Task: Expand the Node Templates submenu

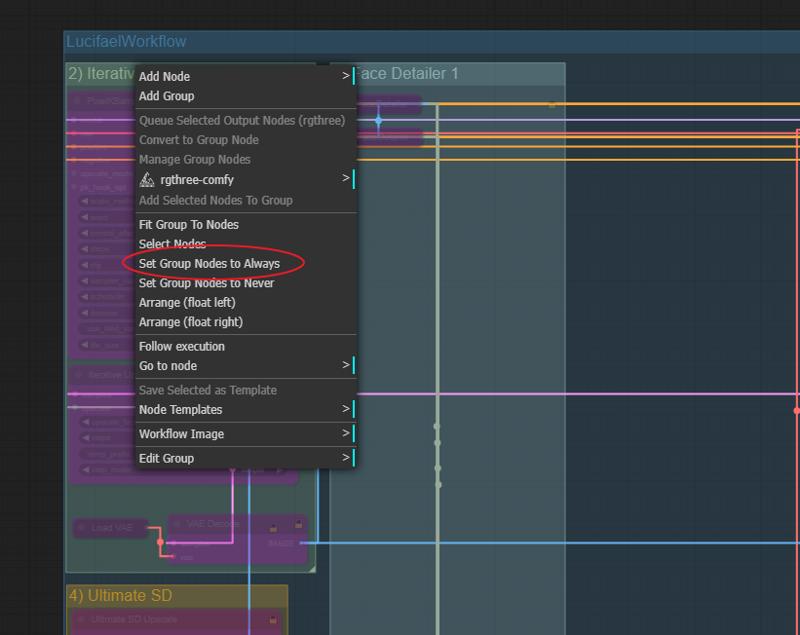Action: (246, 410)
